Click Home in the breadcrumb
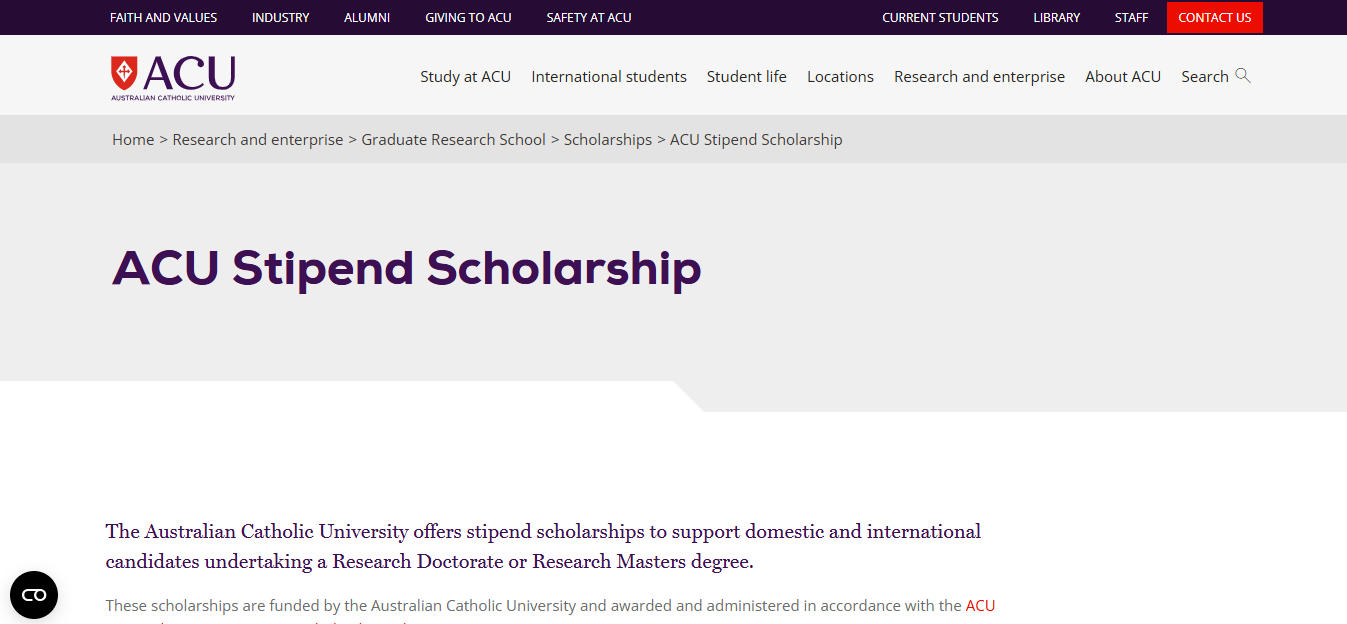Screen dimensions: 1347x624 click(133, 140)
